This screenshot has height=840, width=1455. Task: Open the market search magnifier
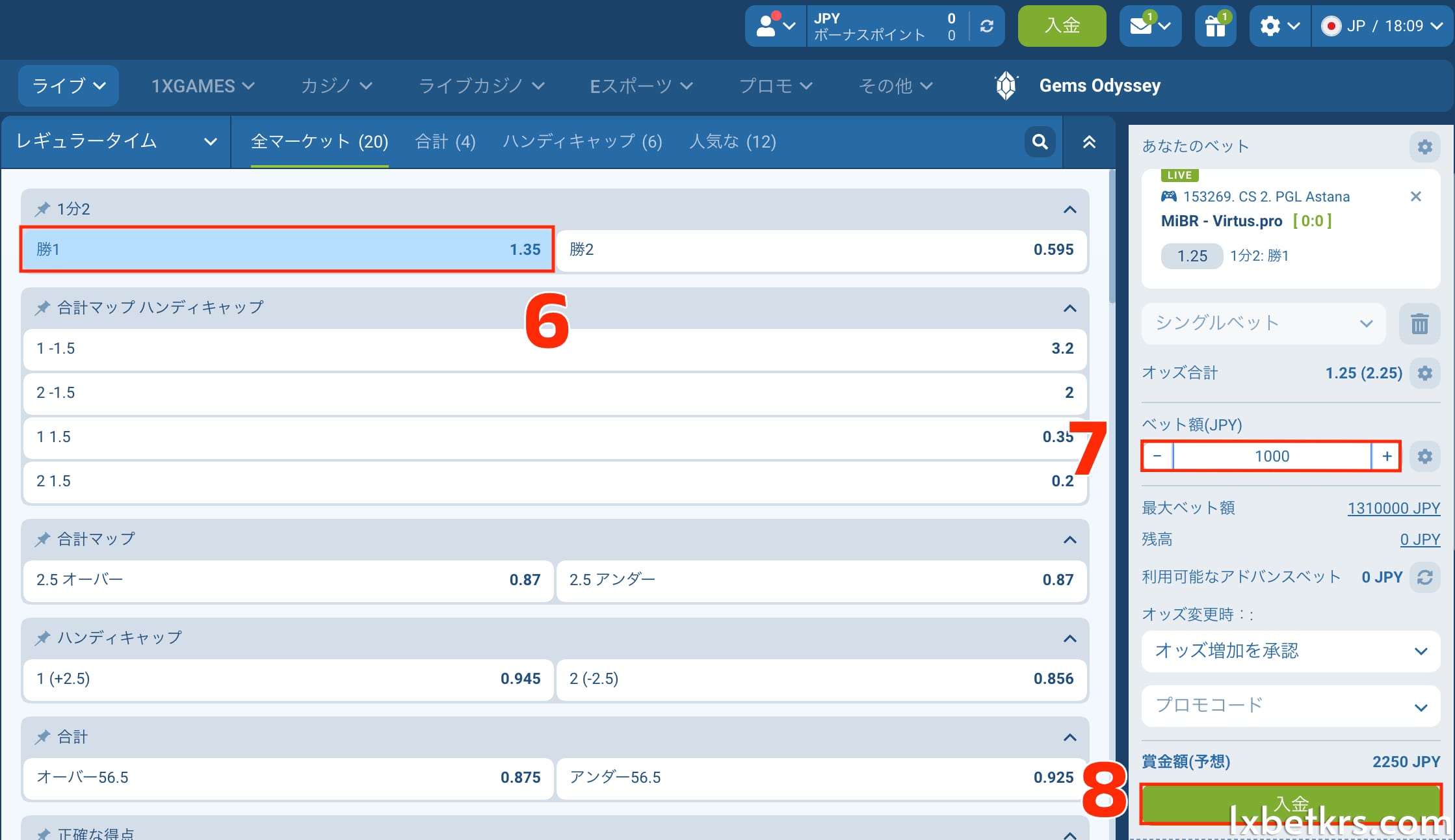pyautogui.click(x=1040, y=142)
